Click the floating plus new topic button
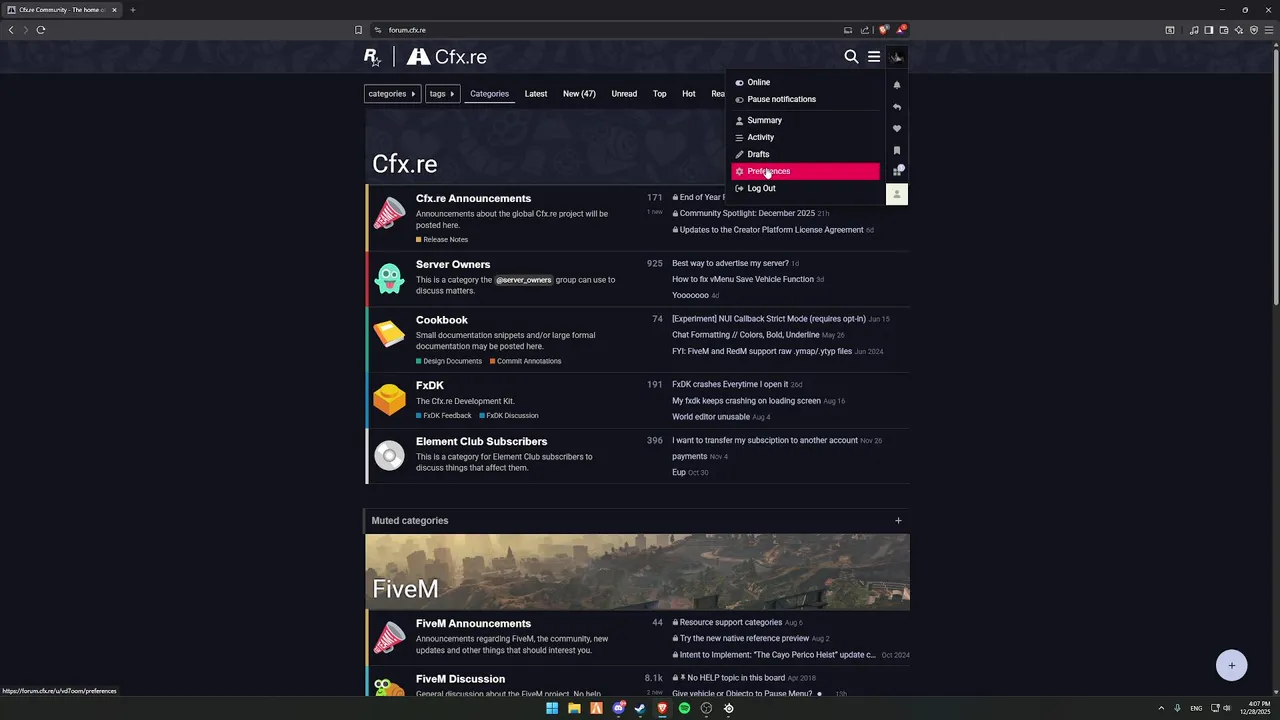 (1232, 665)
